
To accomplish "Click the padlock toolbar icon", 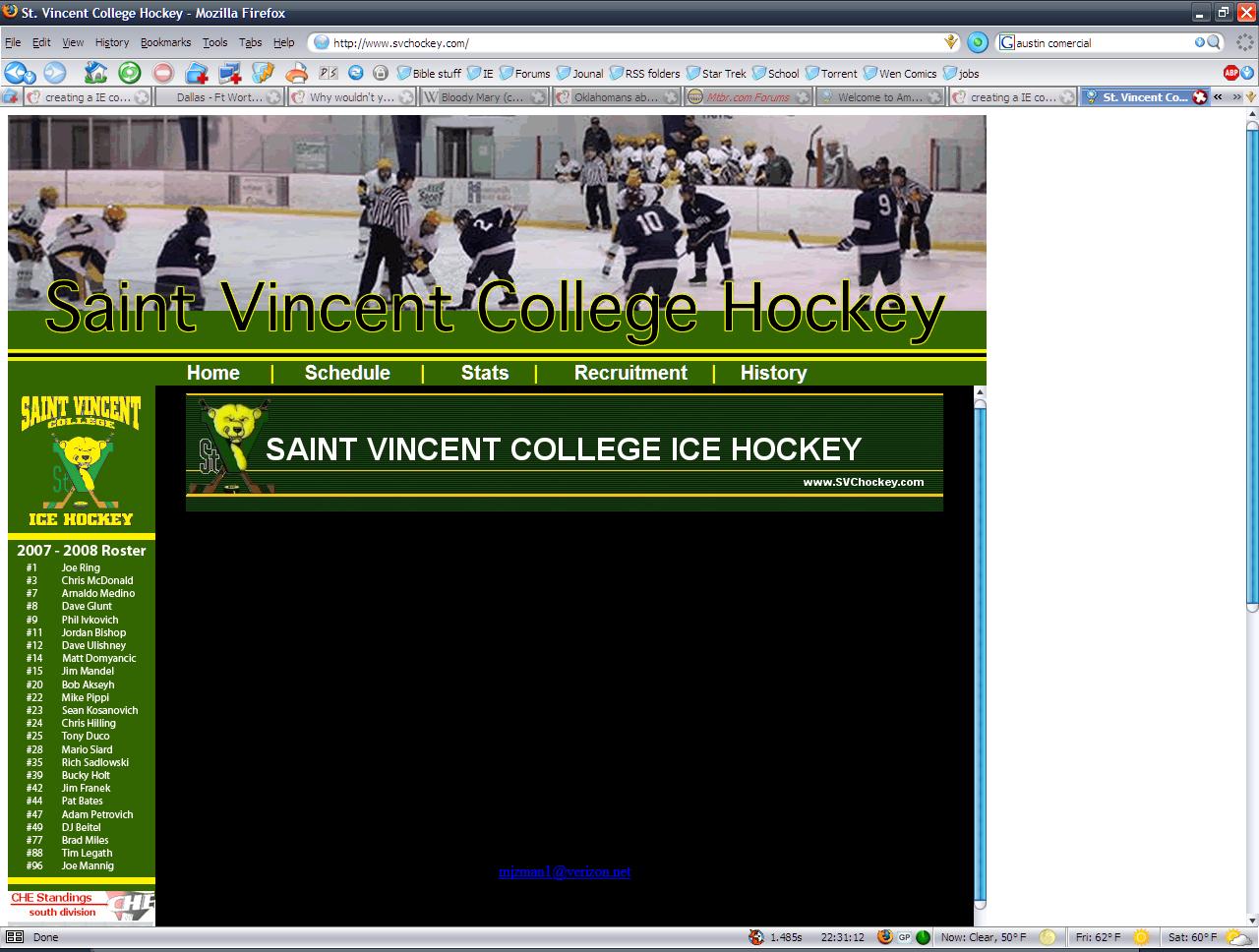I will click(381, 73).
